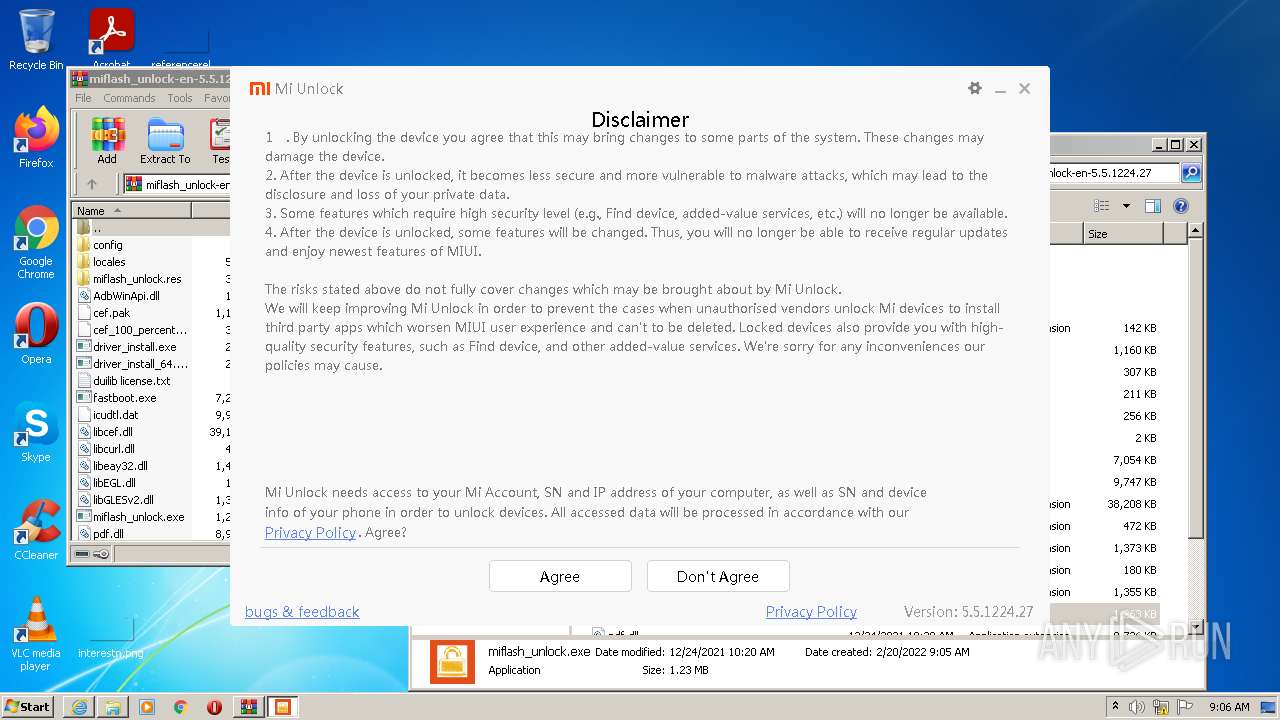Screen dimensions: 1280x720
Task: Open Commands menu in WinRAR
Action: click(129, 98)
